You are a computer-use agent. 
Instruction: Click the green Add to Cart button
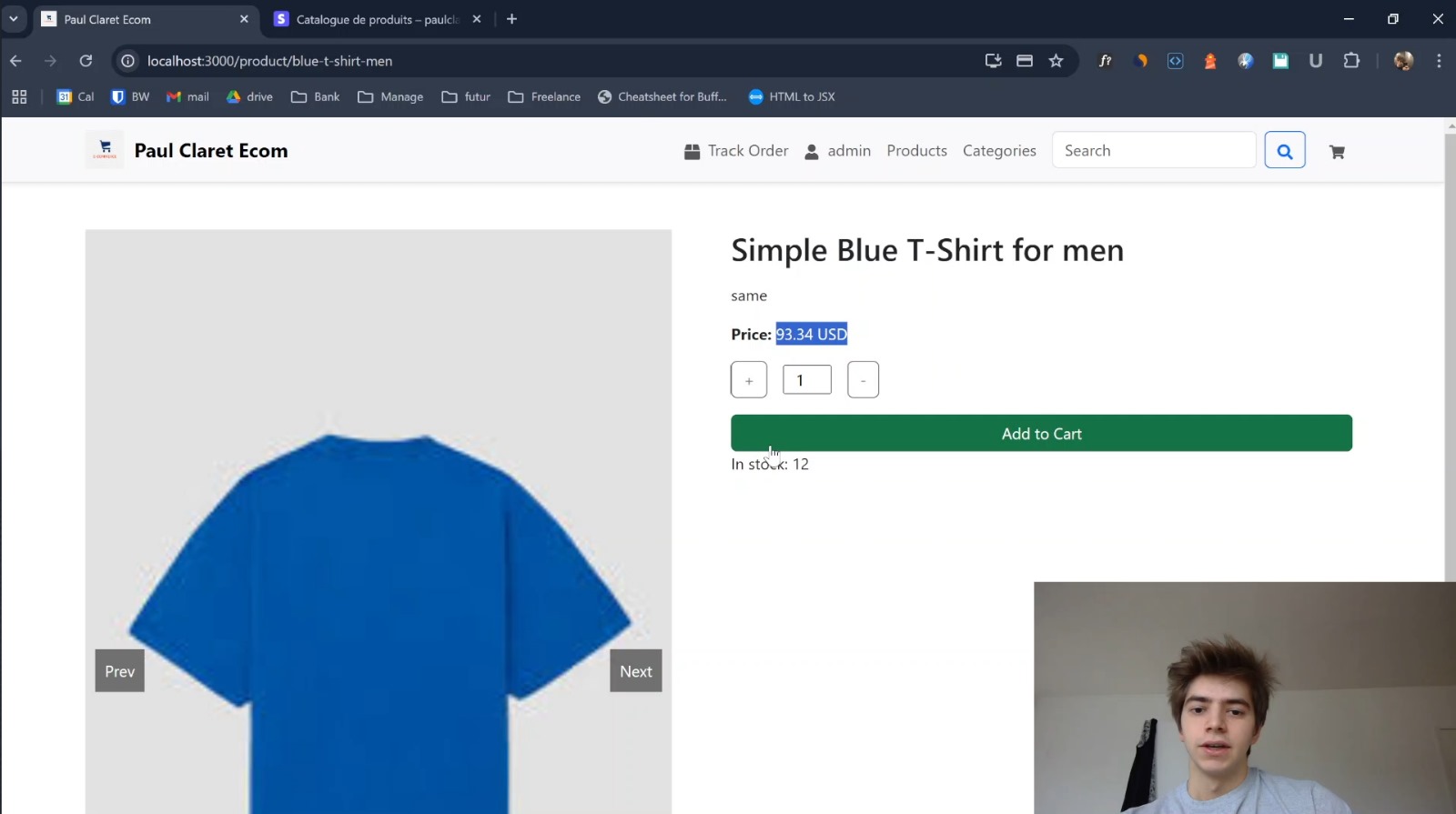1041,433
